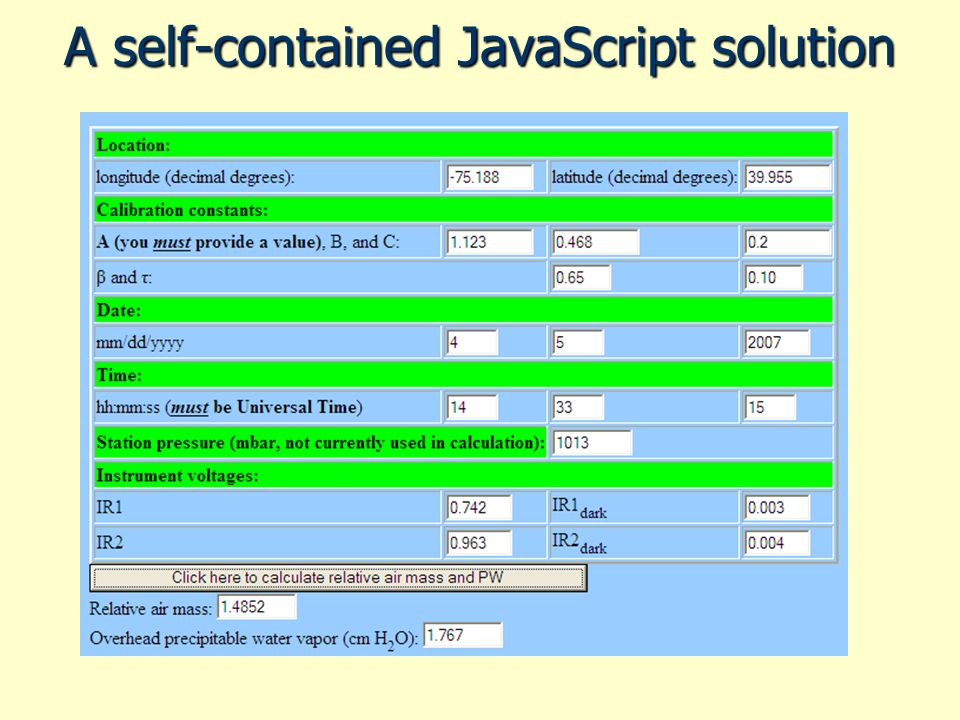Click the IR1 voltage field (0.742)

tap(479, 508)
